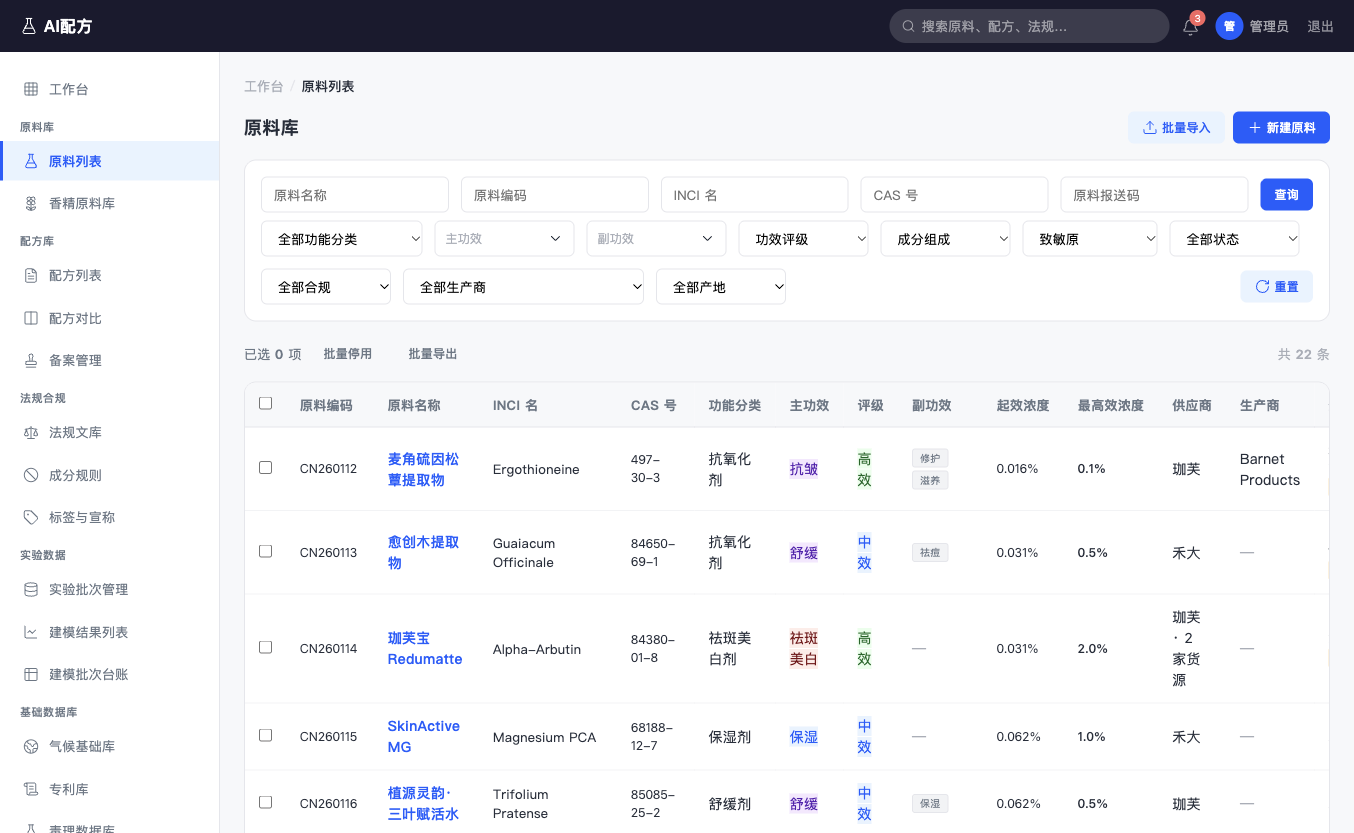
Task: Open the 功效评级 dropdown
Action: 804,239
